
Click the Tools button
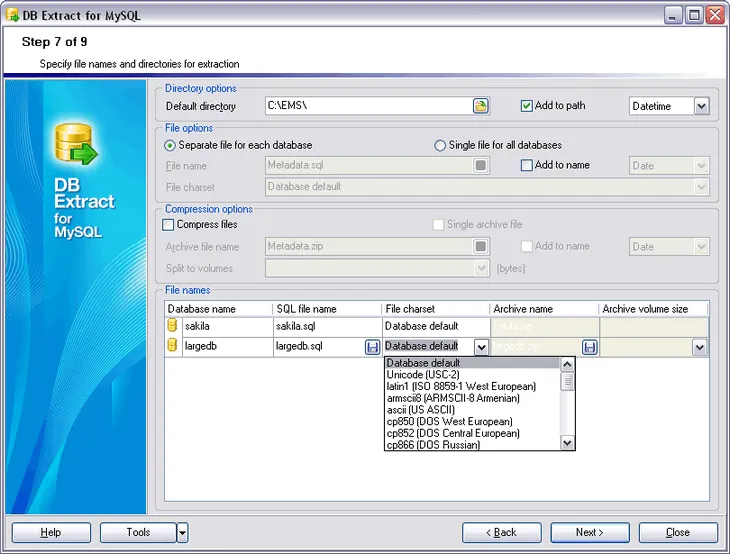[x=138, y=533]
